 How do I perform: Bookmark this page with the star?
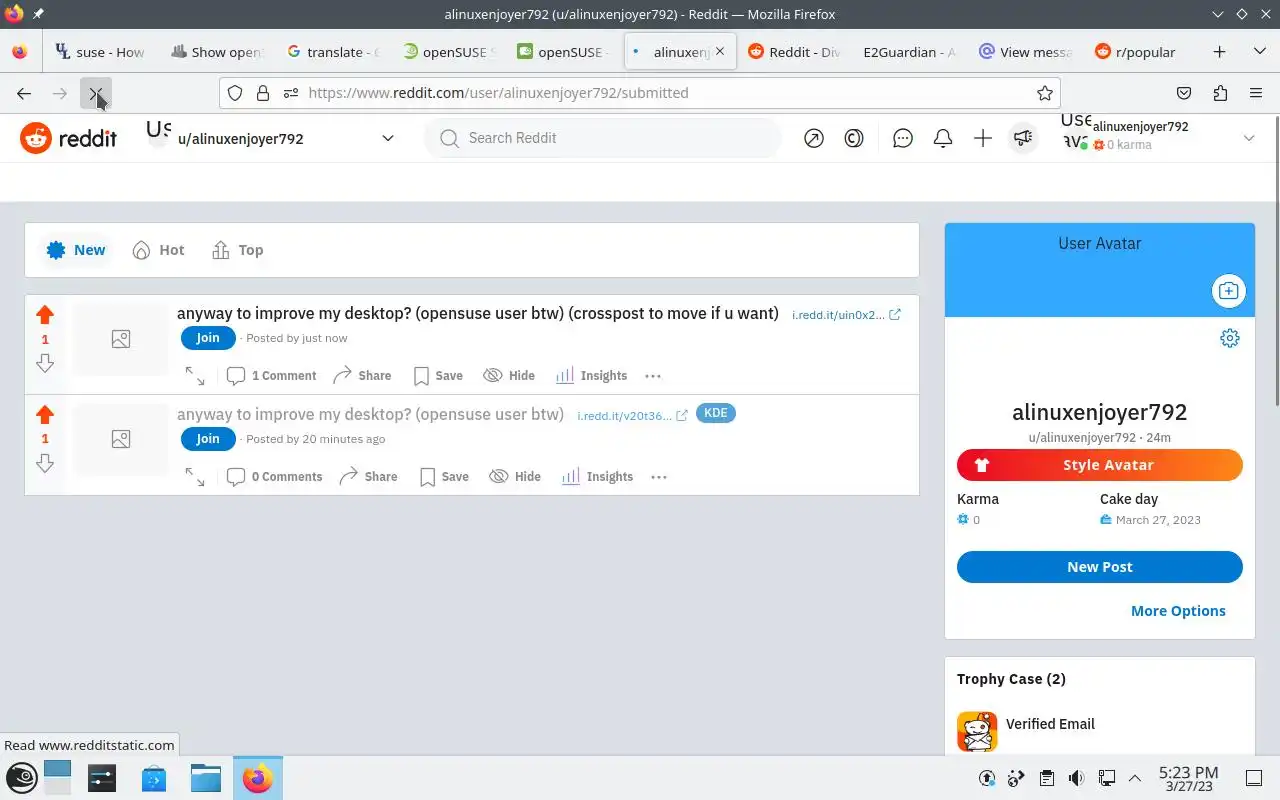click(x=1045, y=93)
